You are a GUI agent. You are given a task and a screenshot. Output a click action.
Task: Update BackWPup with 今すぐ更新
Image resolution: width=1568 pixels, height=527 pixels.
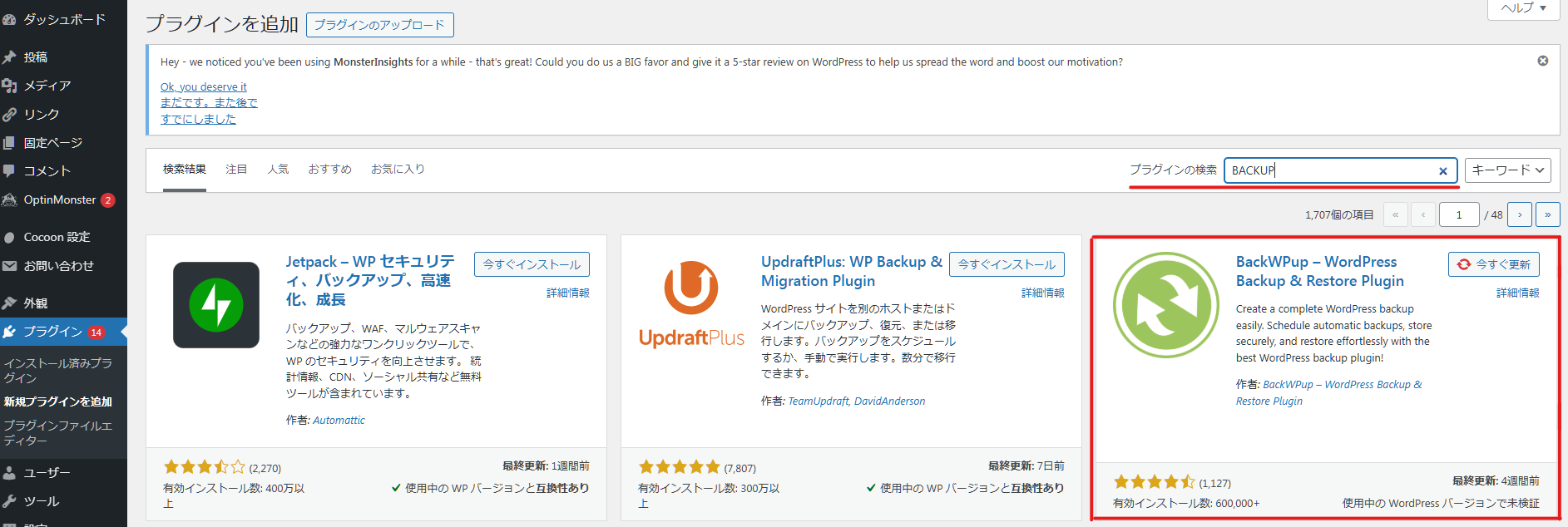click(1494, 264)
